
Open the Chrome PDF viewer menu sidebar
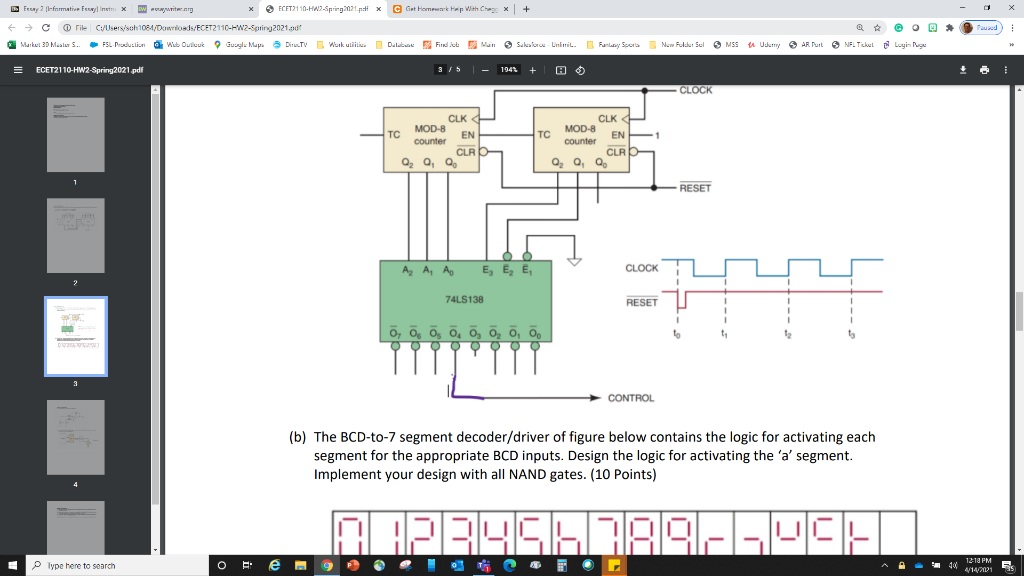16,70
